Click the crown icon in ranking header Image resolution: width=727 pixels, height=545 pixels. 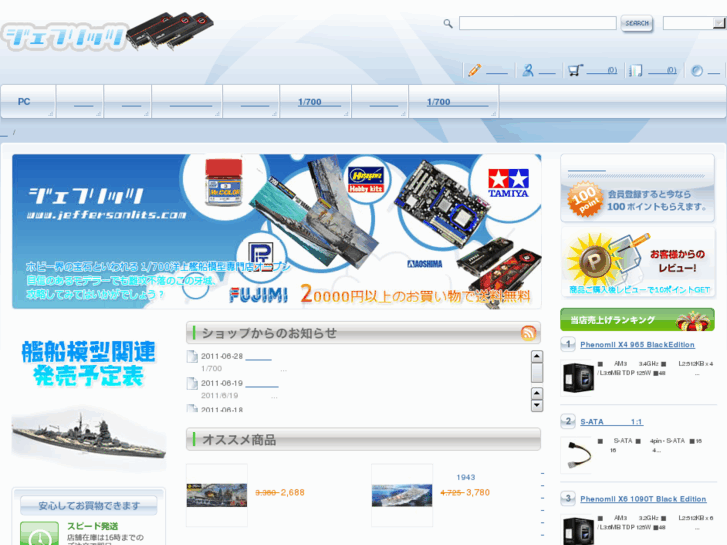(693, 321)
